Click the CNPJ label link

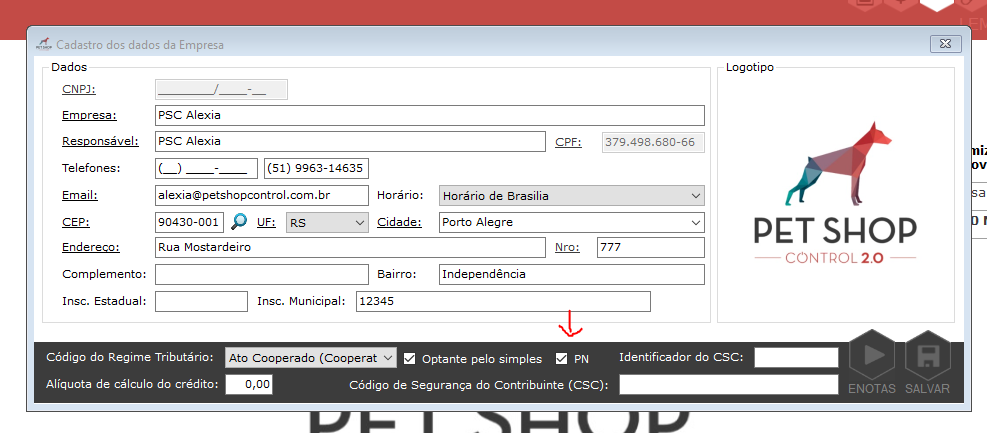(x=79, y=89)
